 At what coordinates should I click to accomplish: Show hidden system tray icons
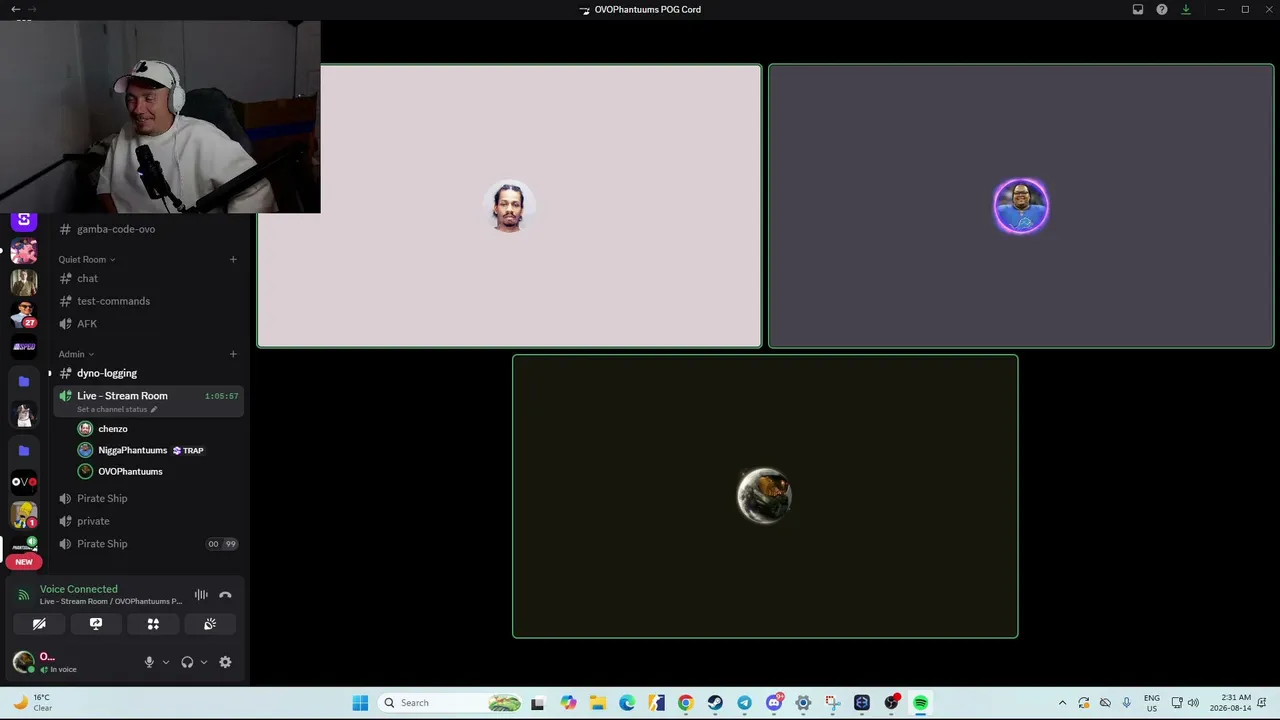(1062, 703)
